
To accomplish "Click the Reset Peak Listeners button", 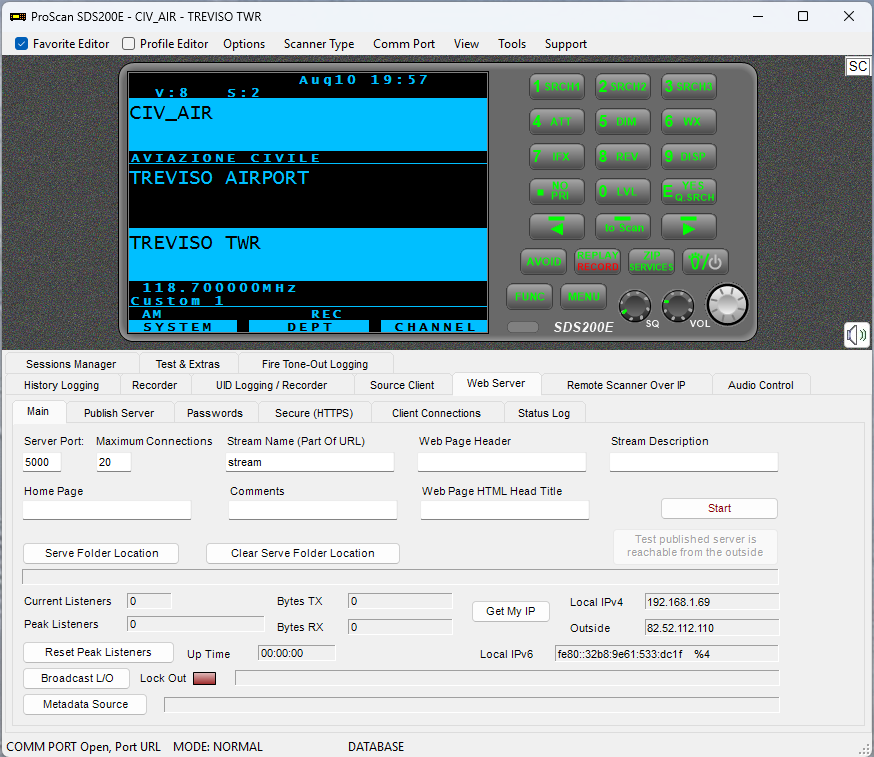I will pos(98,652).
